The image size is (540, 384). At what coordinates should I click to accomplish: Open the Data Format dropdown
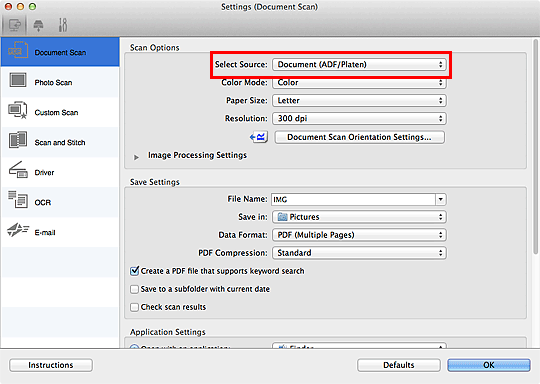click(359, 235)
